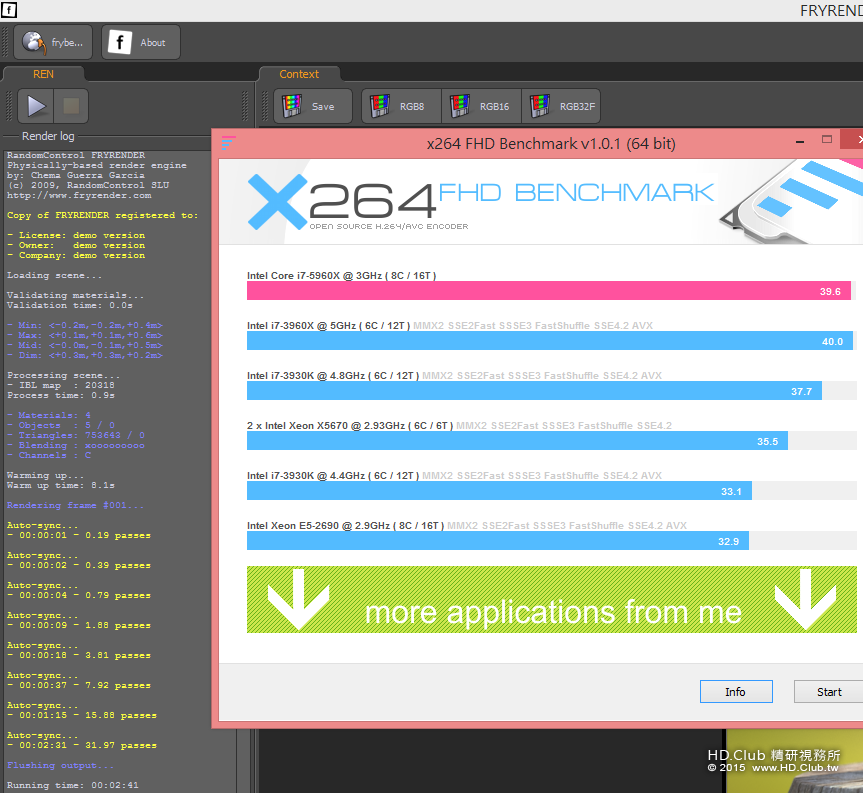The height and width of the screenshot is (793, 863).
Task: Click the render toolbar left drag handle
Action: coord(9,106)
